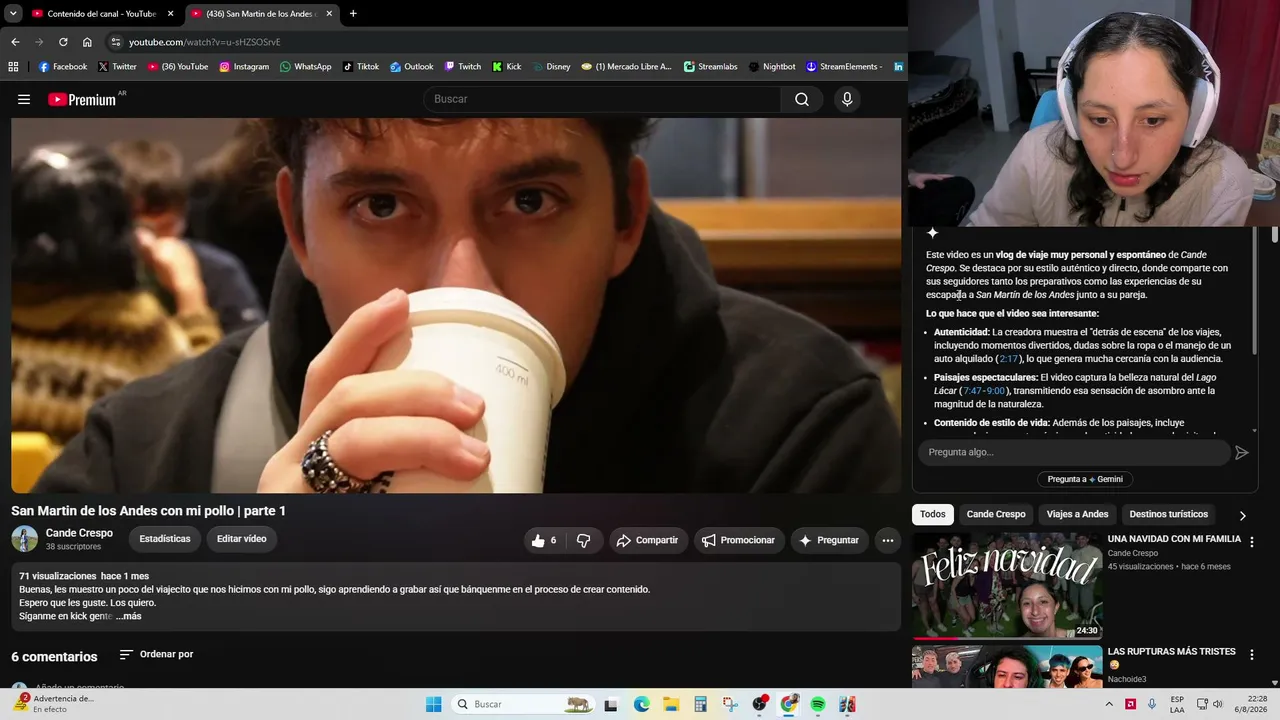Like the video with thumbs up
This screenshot has width=1280, height=720.
pyautogui.click(x=544, y=540)
